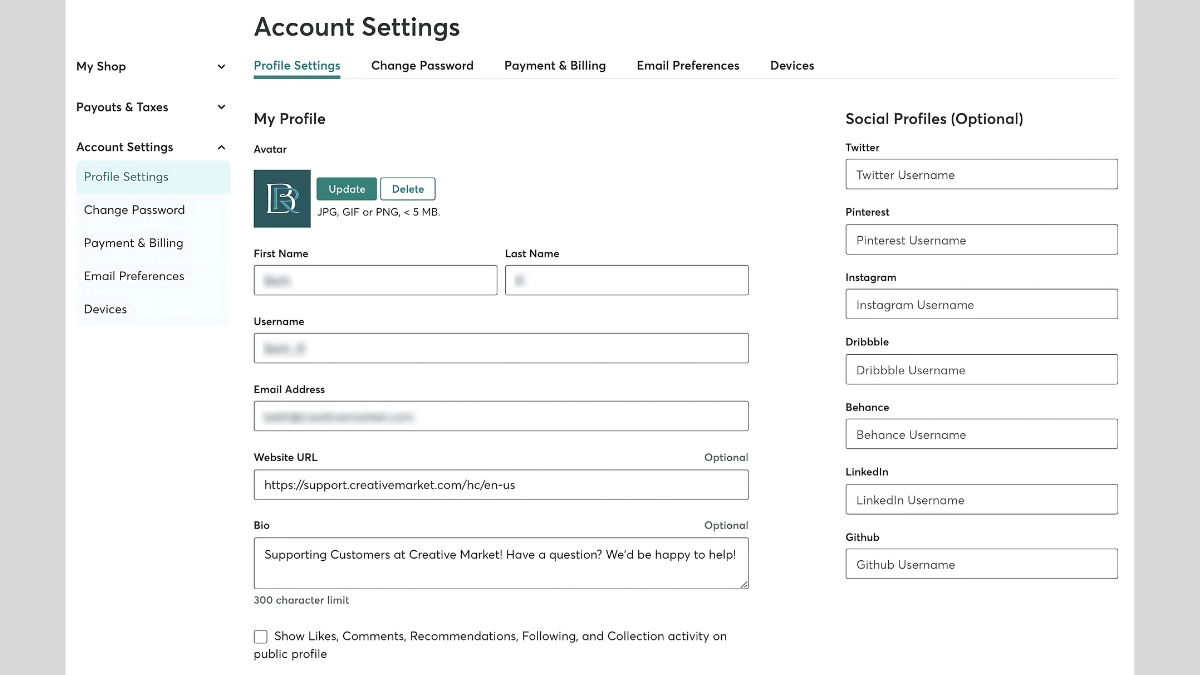1200x675 pixels.
Task: Switch to the Change Password tab
Action: [x=422, y=66]
